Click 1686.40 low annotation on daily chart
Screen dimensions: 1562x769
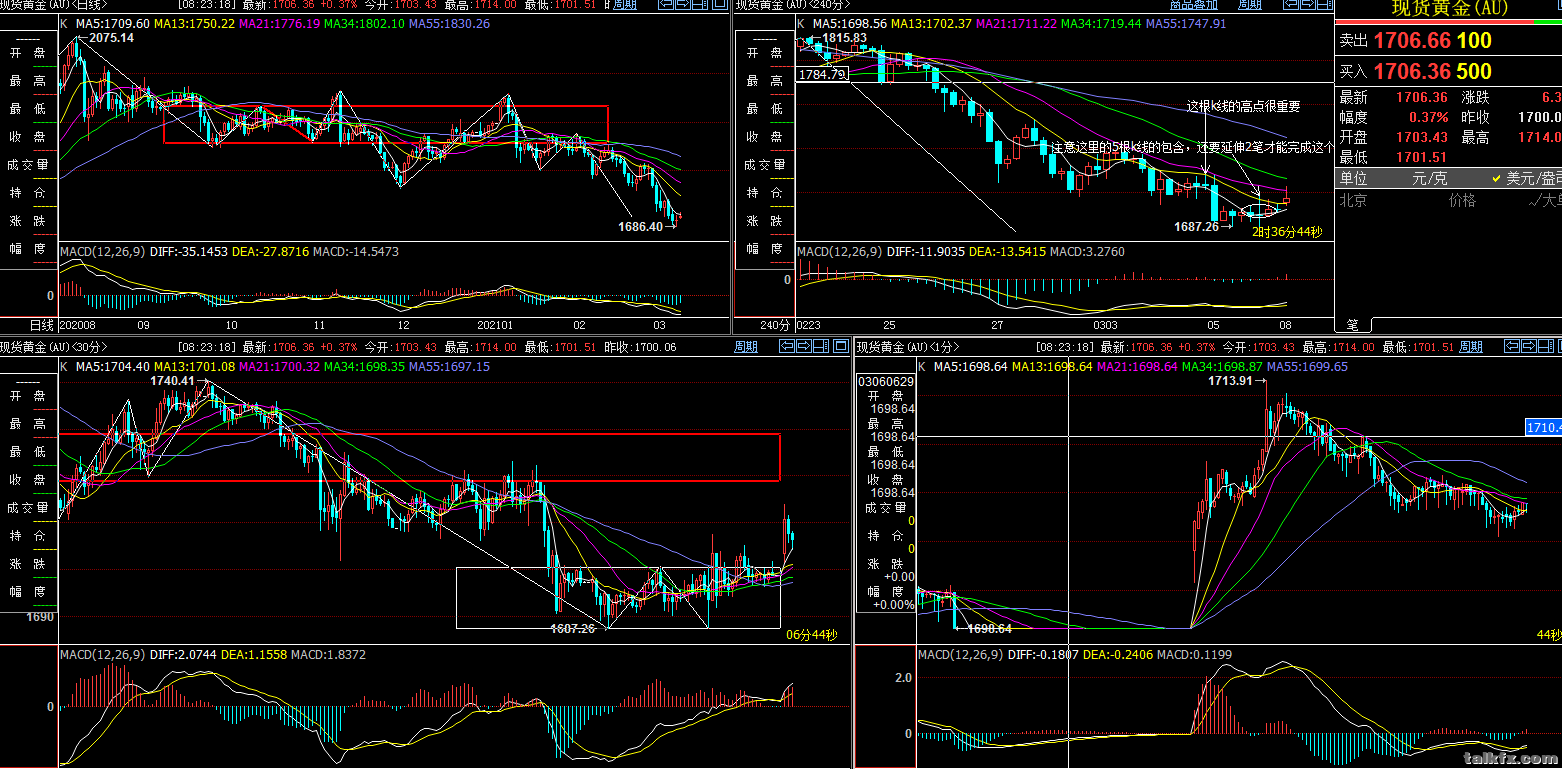640,227
